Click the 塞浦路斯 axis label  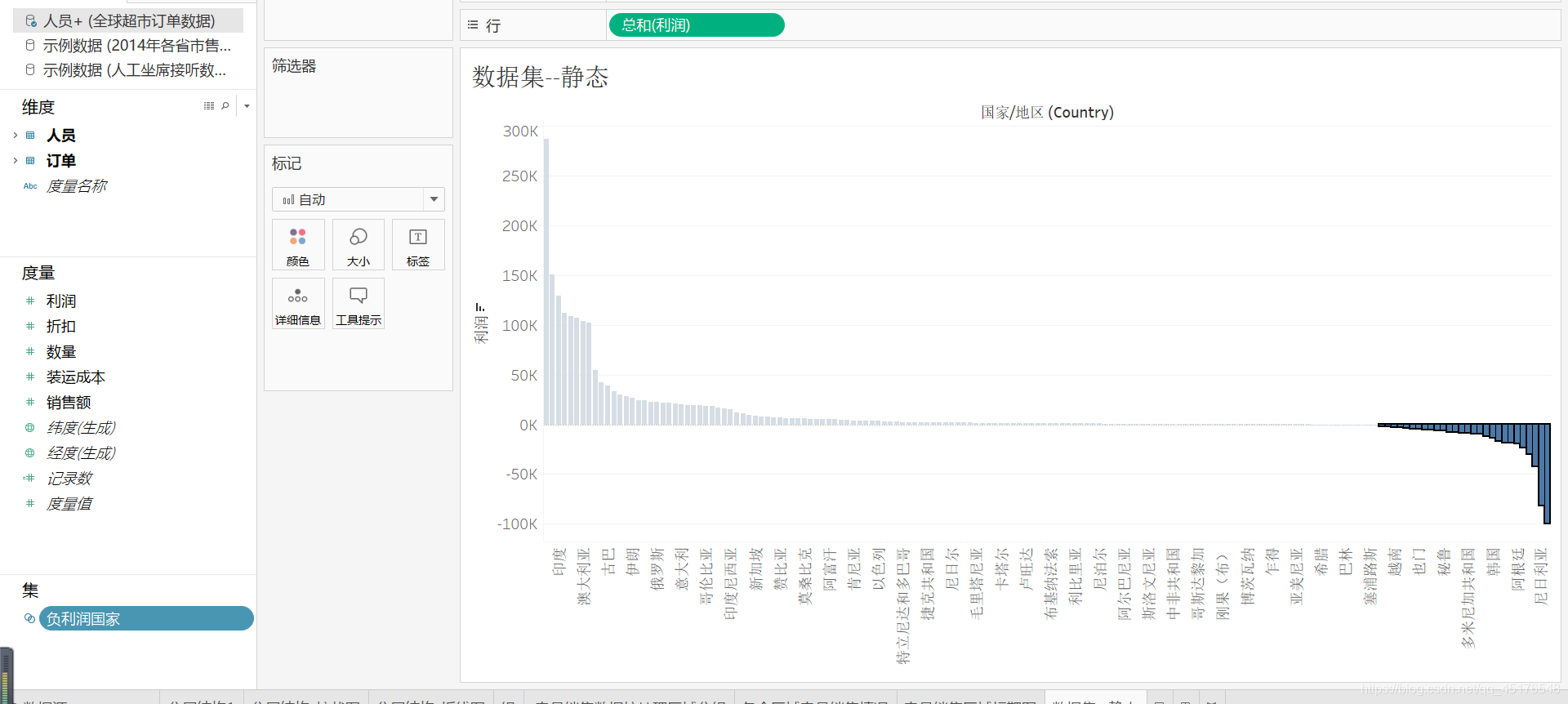tap(1370, 576)
